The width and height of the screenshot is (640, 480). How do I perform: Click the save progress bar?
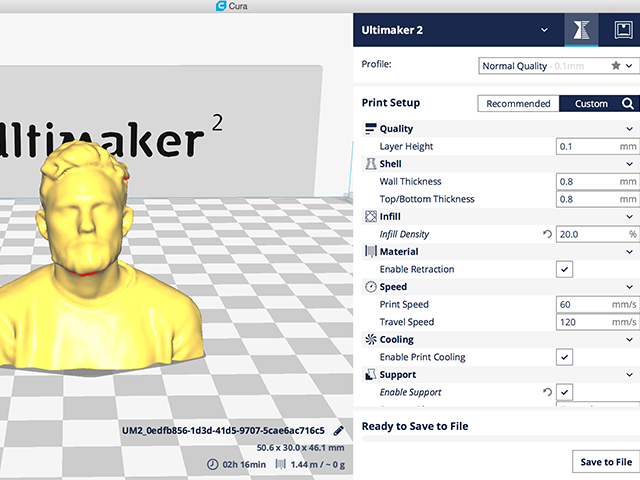[x=500, y=439]
